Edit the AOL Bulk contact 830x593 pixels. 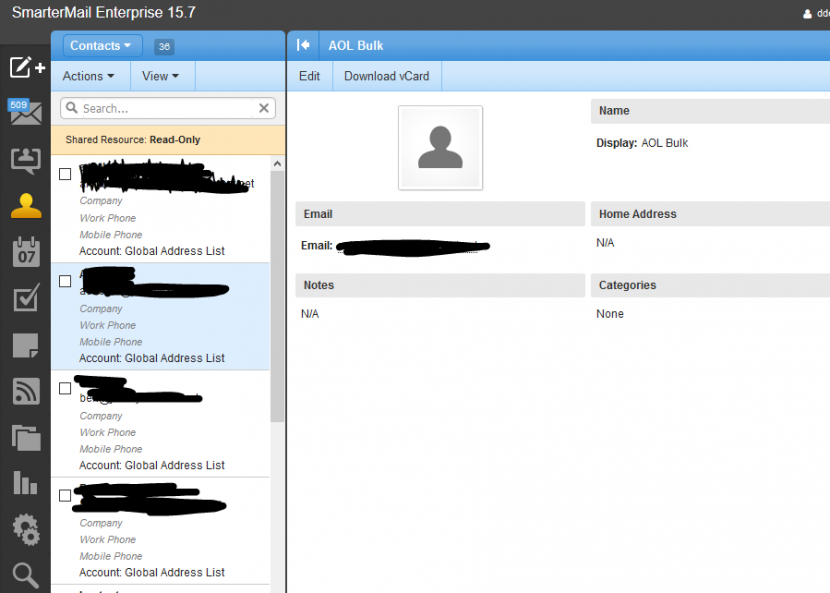click(309, 75)
